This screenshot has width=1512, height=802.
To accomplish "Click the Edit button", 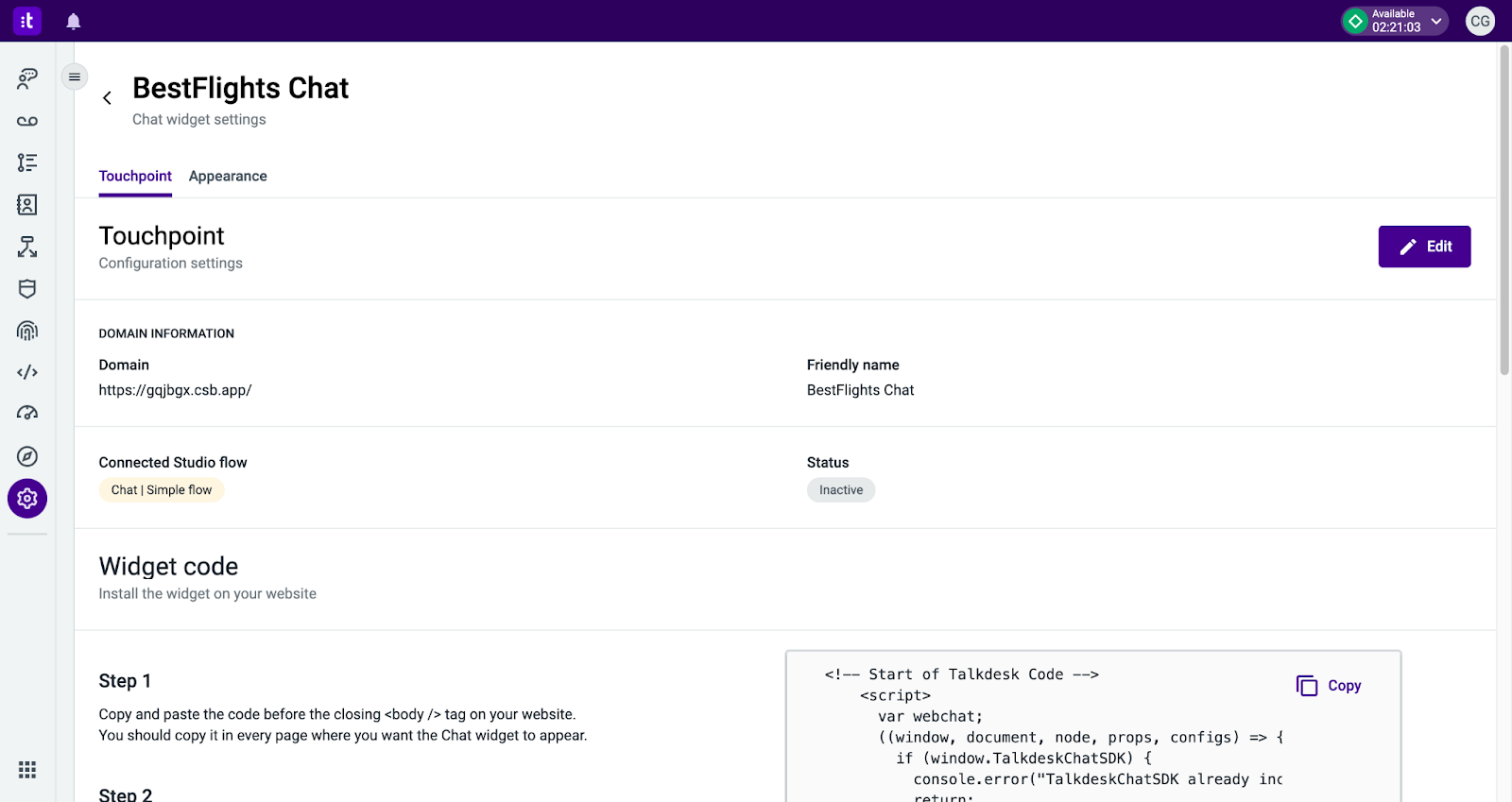I will coord(1424,247).
